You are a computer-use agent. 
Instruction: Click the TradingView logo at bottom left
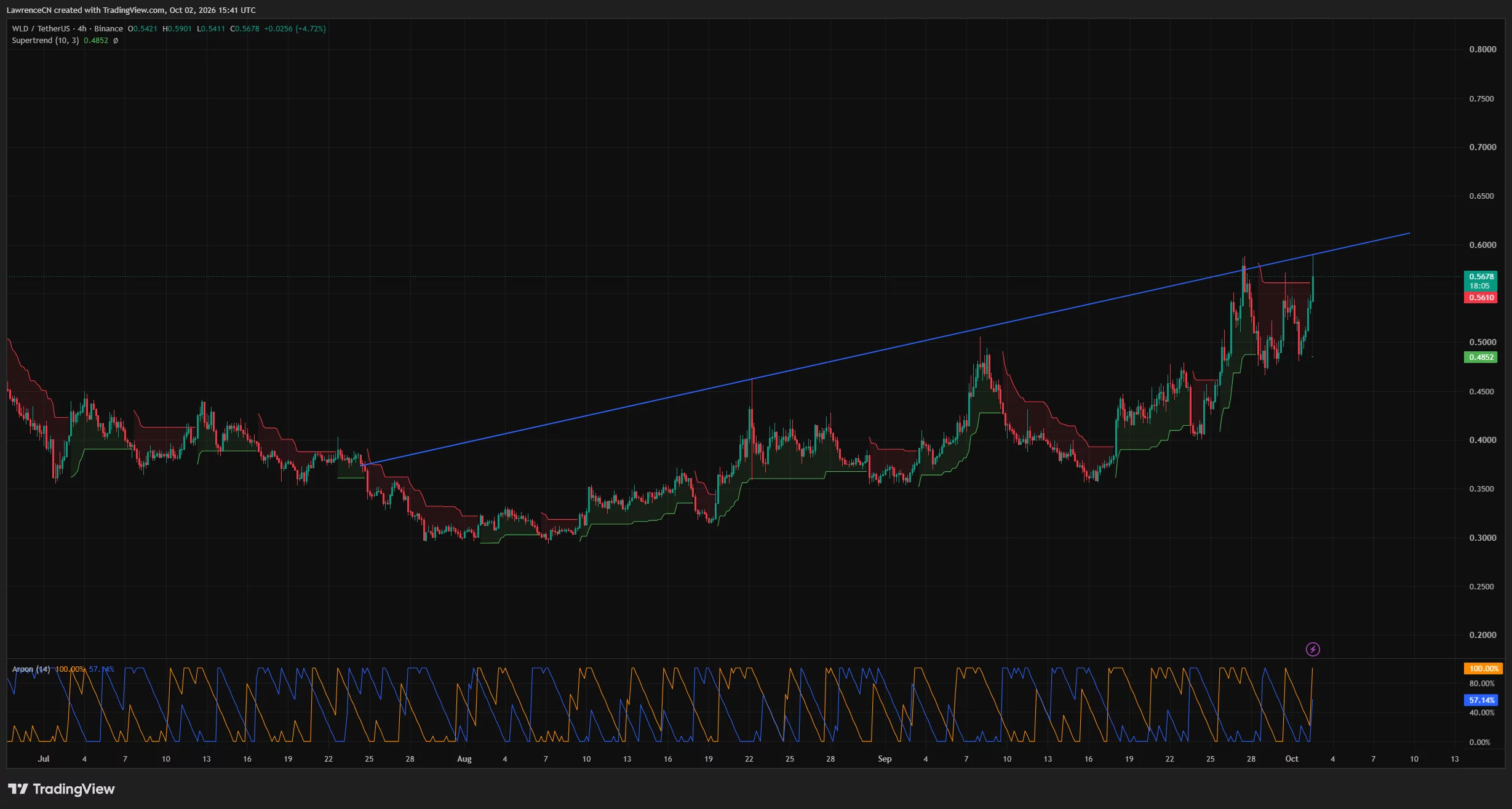pyautogui.click(x=62, y=789)
